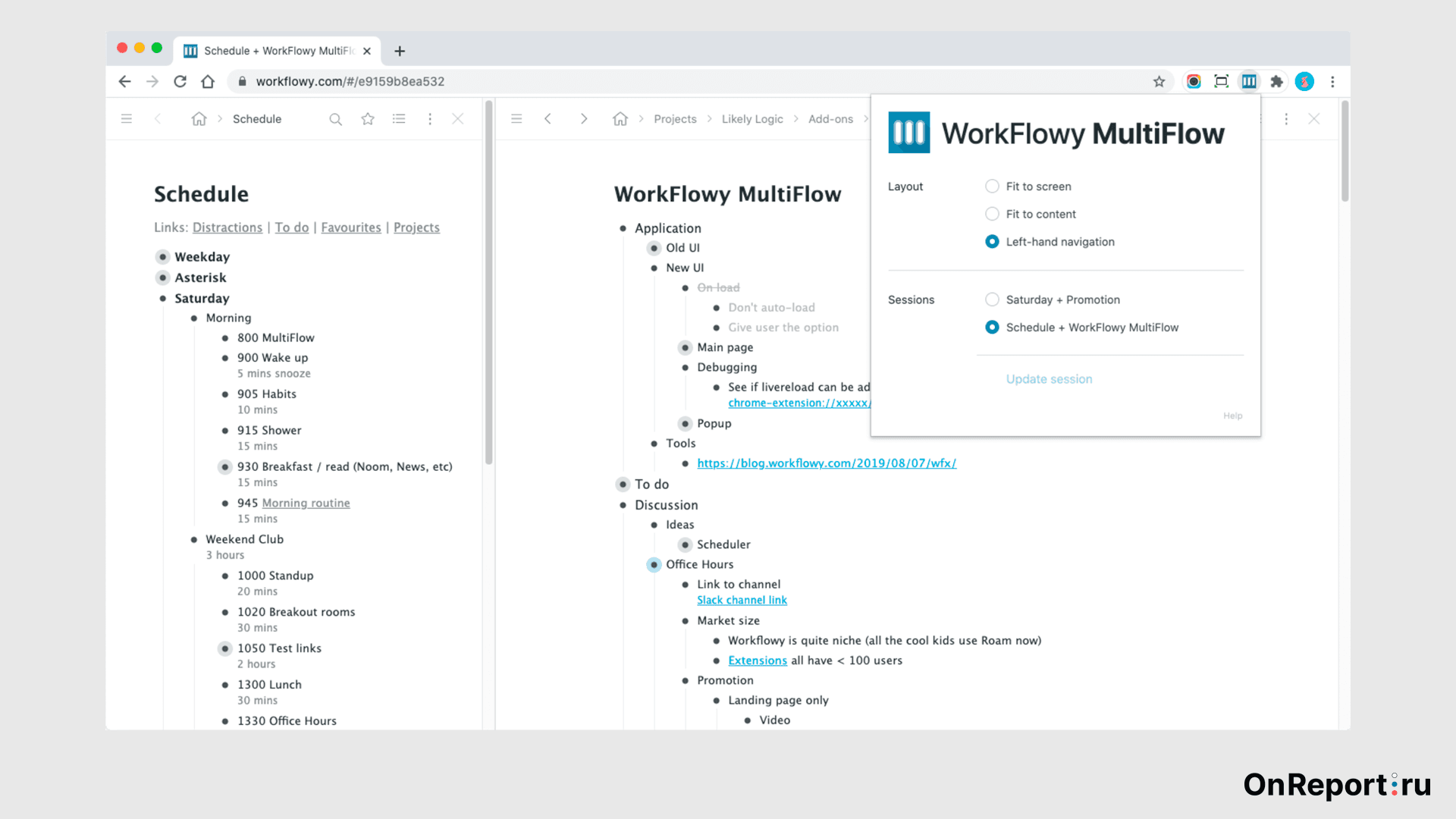Click the 800 MultiFlow item text
This screenshot has height=819, width=1456.
276,337
